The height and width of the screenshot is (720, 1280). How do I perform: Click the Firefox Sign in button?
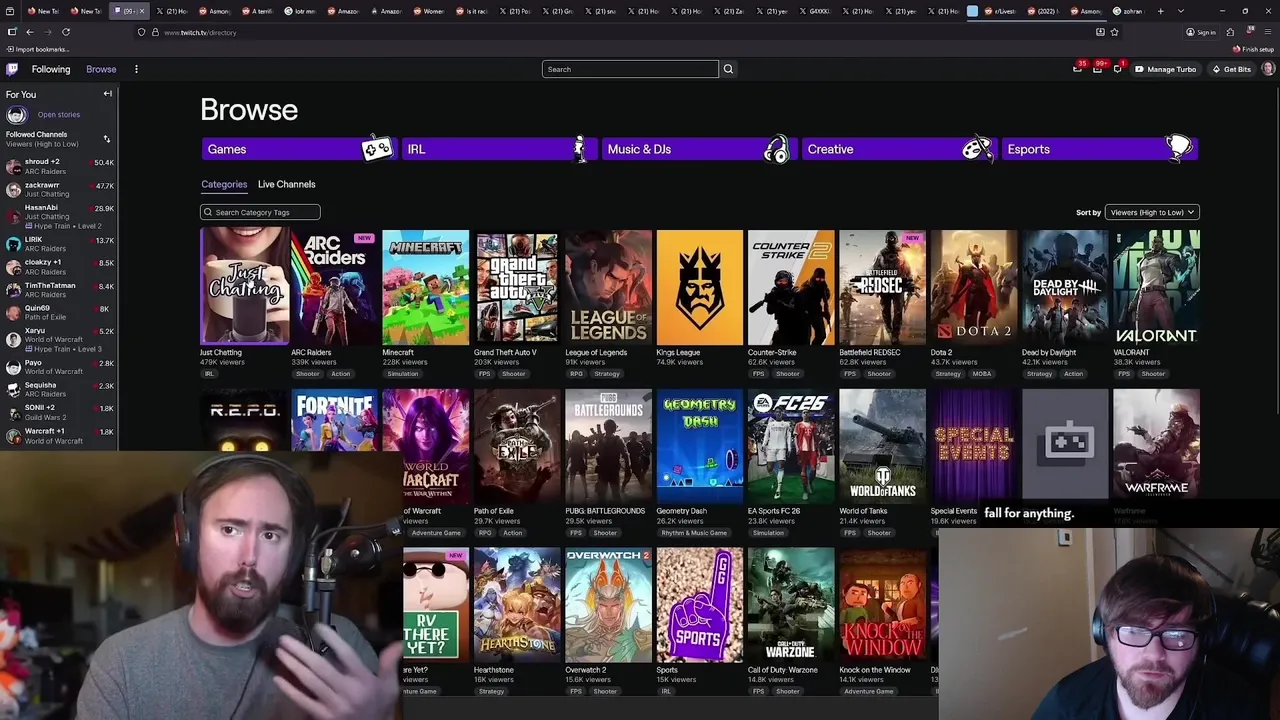1201,32
